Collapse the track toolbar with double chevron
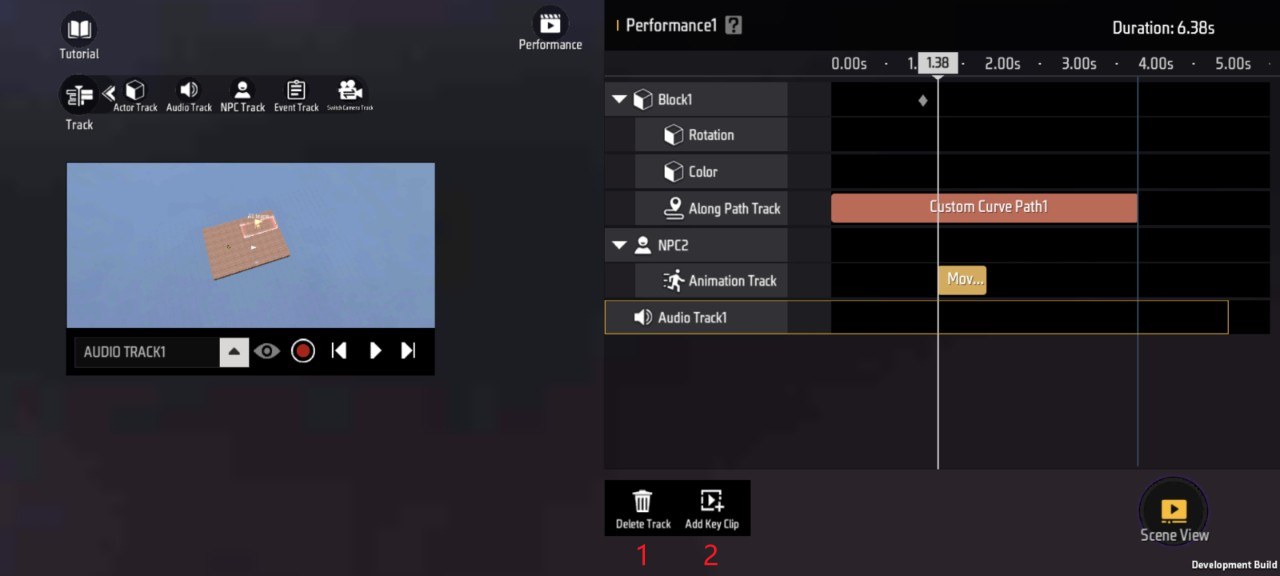 (109, 93)
